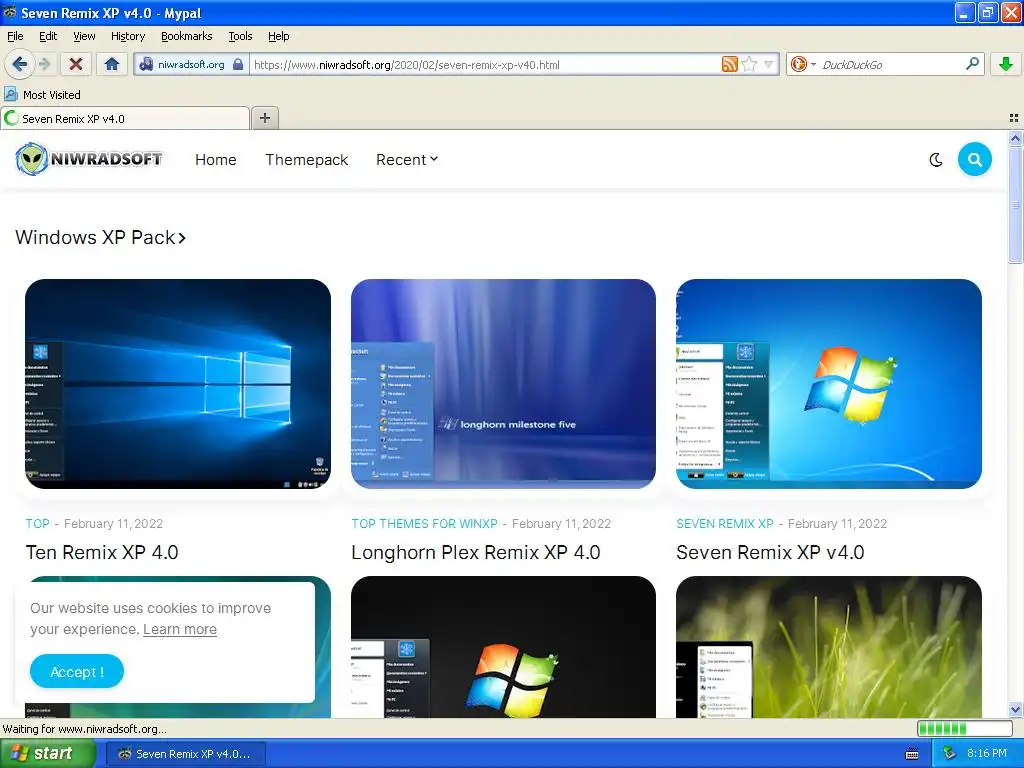Click the tray icon beside the clock
The width and height of the screenshot is (1024, 768).
click(949, 754)
